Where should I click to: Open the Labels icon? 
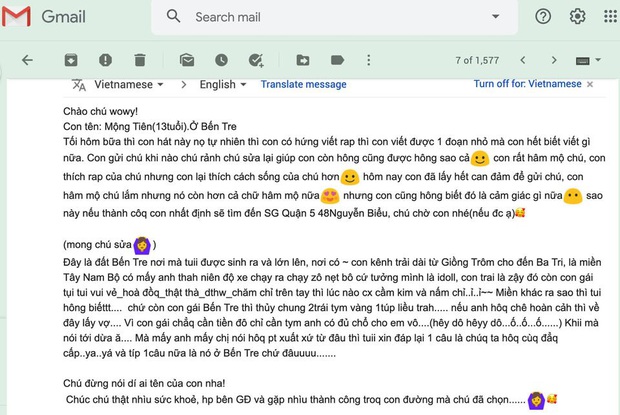[x=337, y=60]
